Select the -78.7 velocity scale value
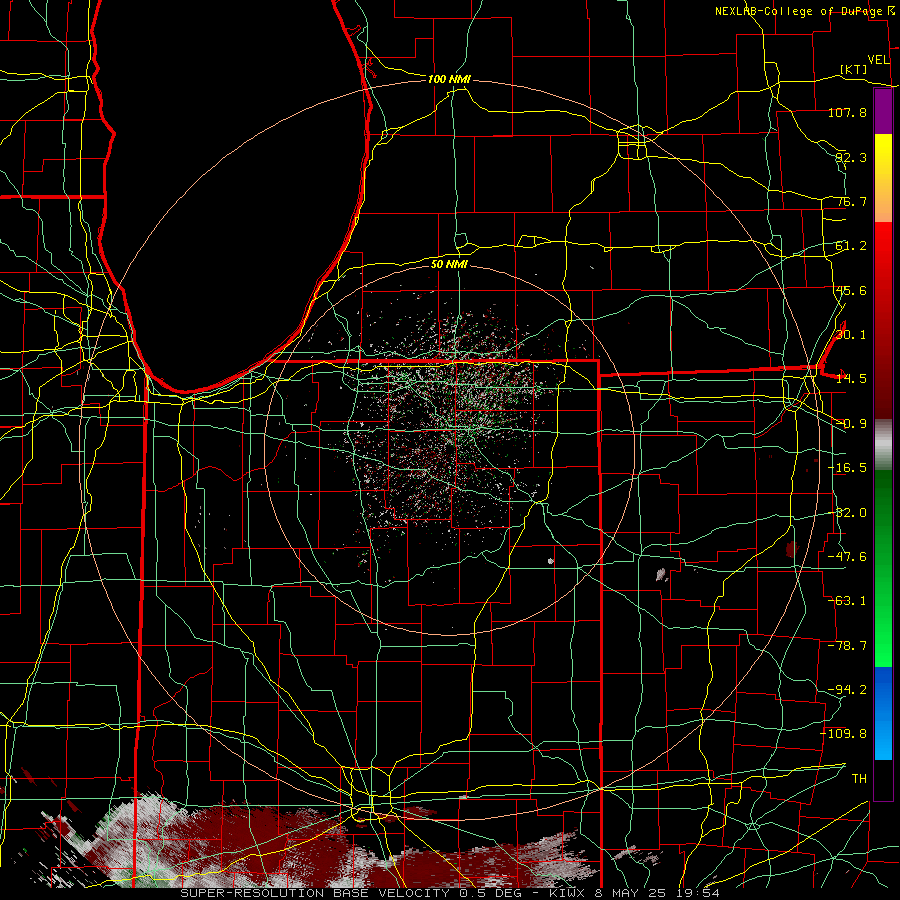 847,646
